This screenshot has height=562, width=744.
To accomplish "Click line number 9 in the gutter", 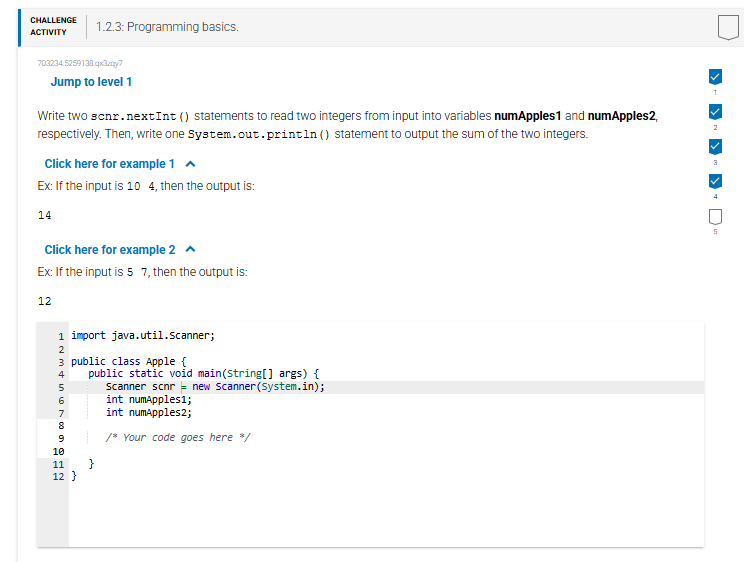I will pos(61,439).
